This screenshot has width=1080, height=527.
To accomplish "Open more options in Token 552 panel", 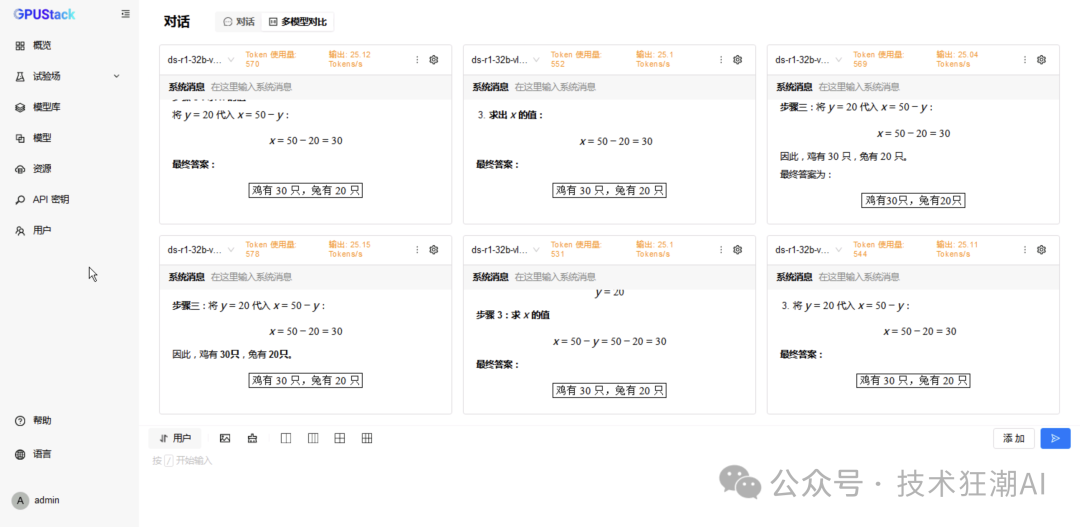I will pos(720,59).
